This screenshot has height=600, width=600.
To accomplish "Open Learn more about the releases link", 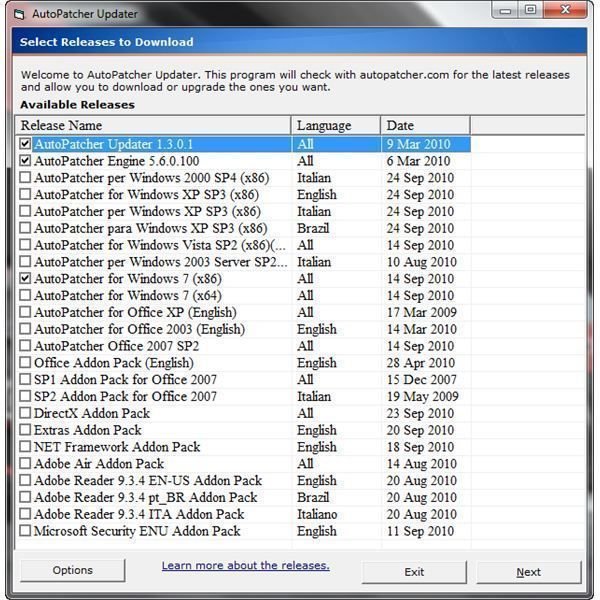I will 246,565.
